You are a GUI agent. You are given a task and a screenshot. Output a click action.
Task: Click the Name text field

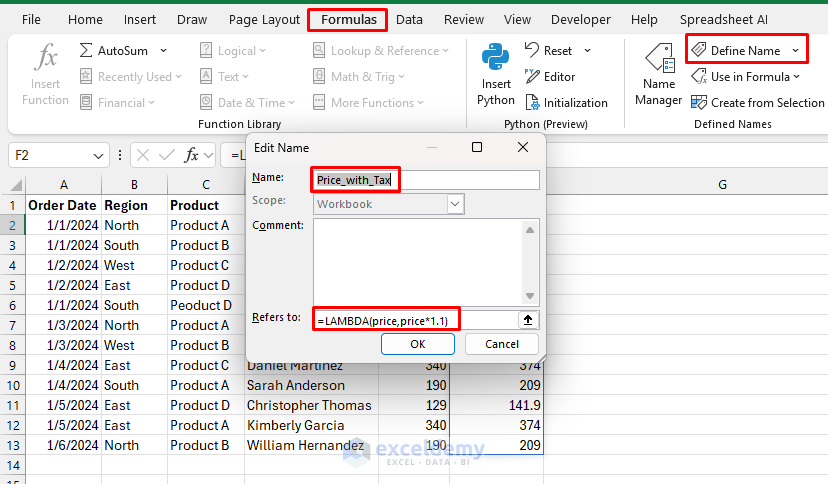tap(425, 180)
